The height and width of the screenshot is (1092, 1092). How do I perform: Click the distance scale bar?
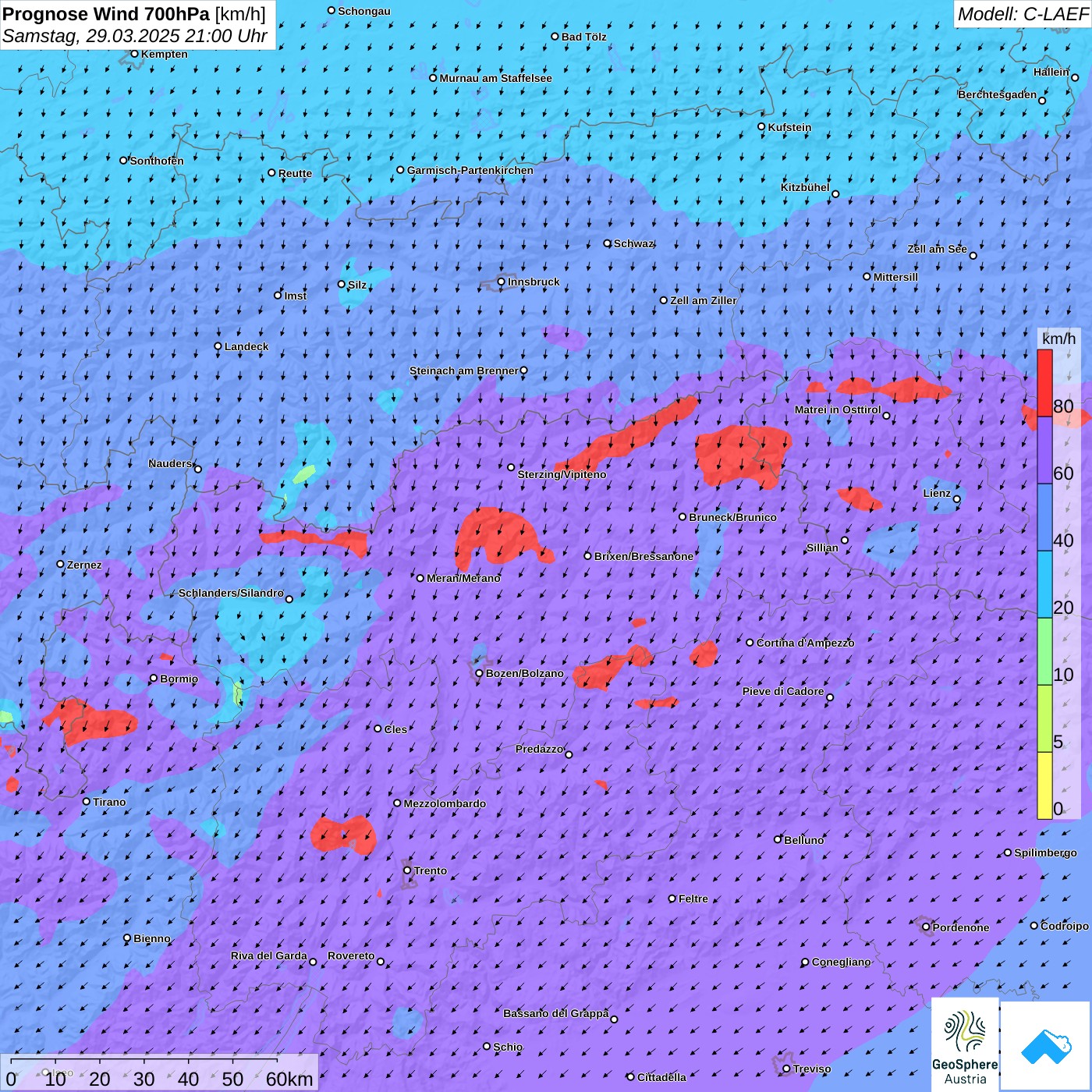pos(144,1060)
